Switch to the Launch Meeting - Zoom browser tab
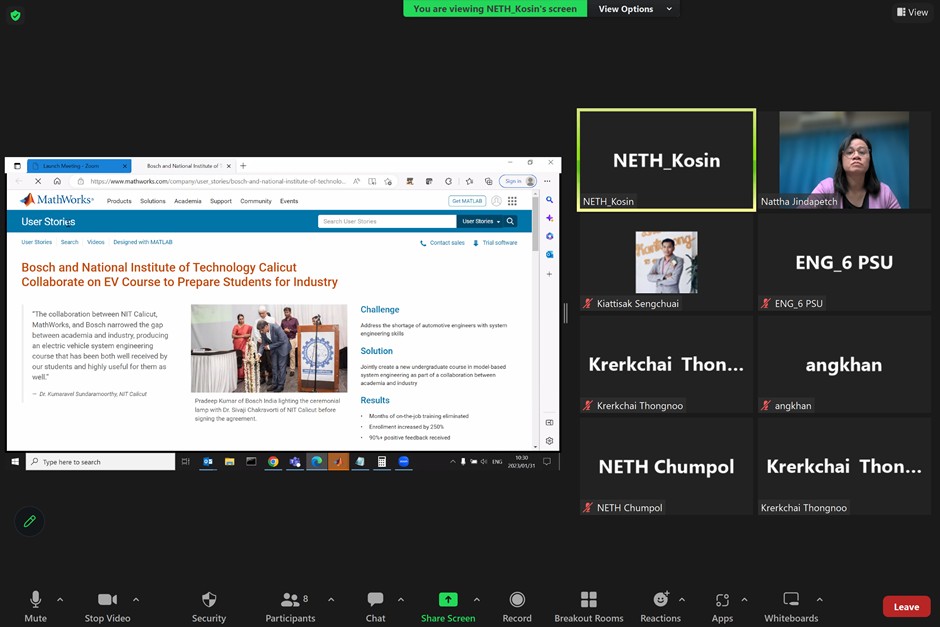 [x=79, y=166]
